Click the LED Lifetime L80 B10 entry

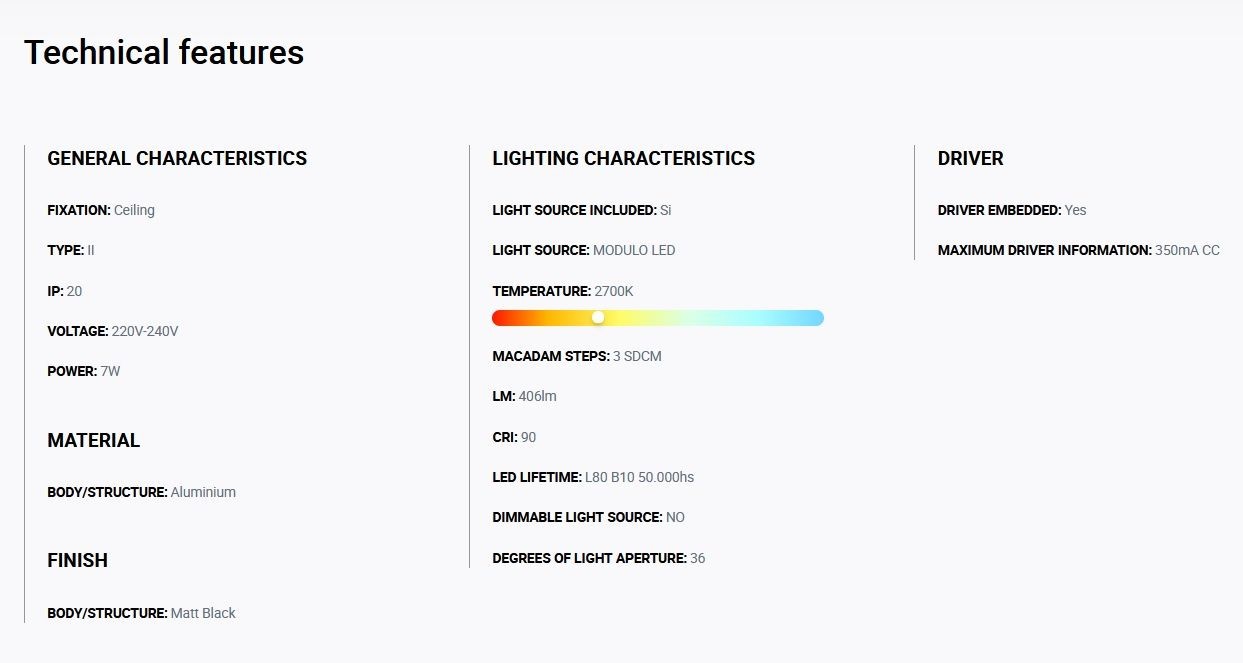tap(593, 477)
